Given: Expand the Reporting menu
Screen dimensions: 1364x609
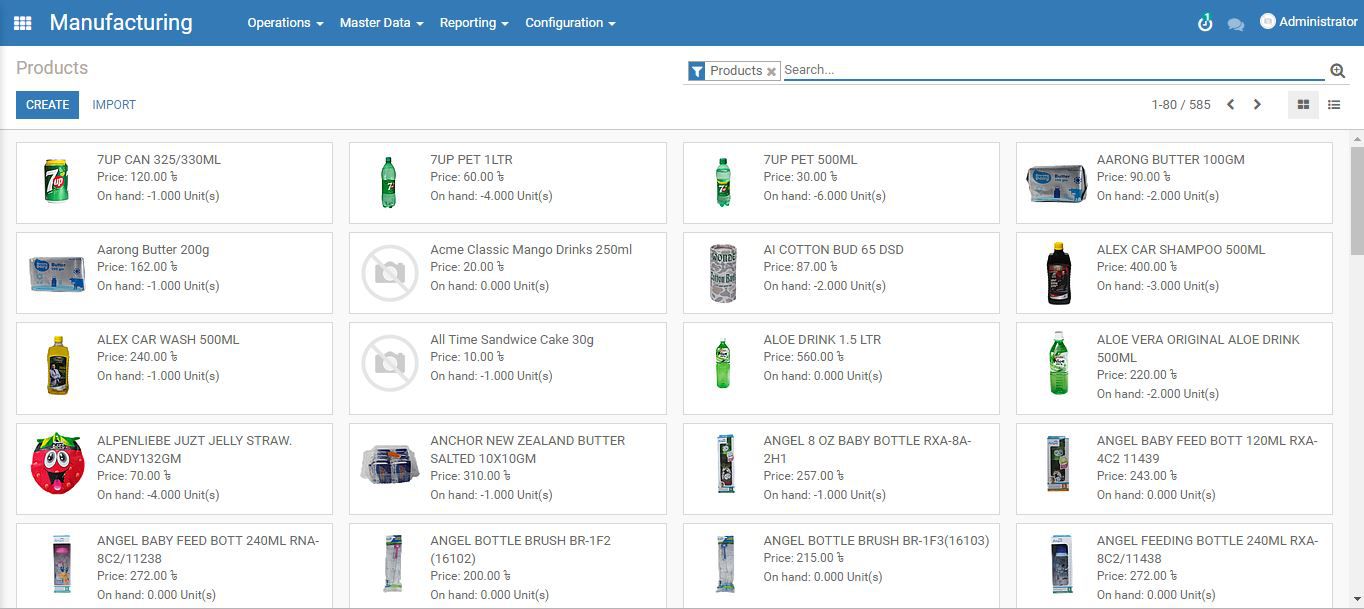Looking at the screenshot, I should tap(474, 22).
